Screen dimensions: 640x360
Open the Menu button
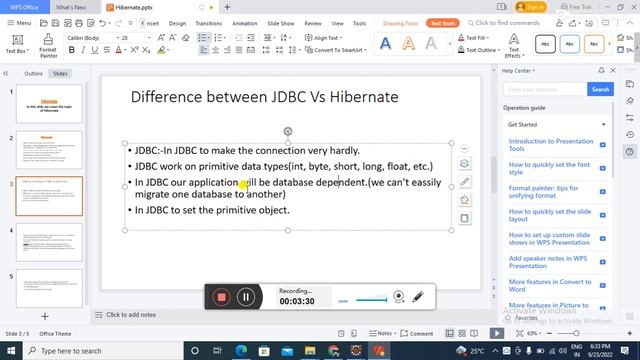pos(19,23)
